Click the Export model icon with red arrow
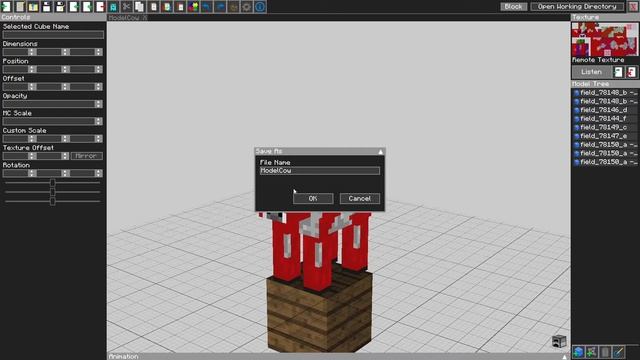 [x=100, y=7]
